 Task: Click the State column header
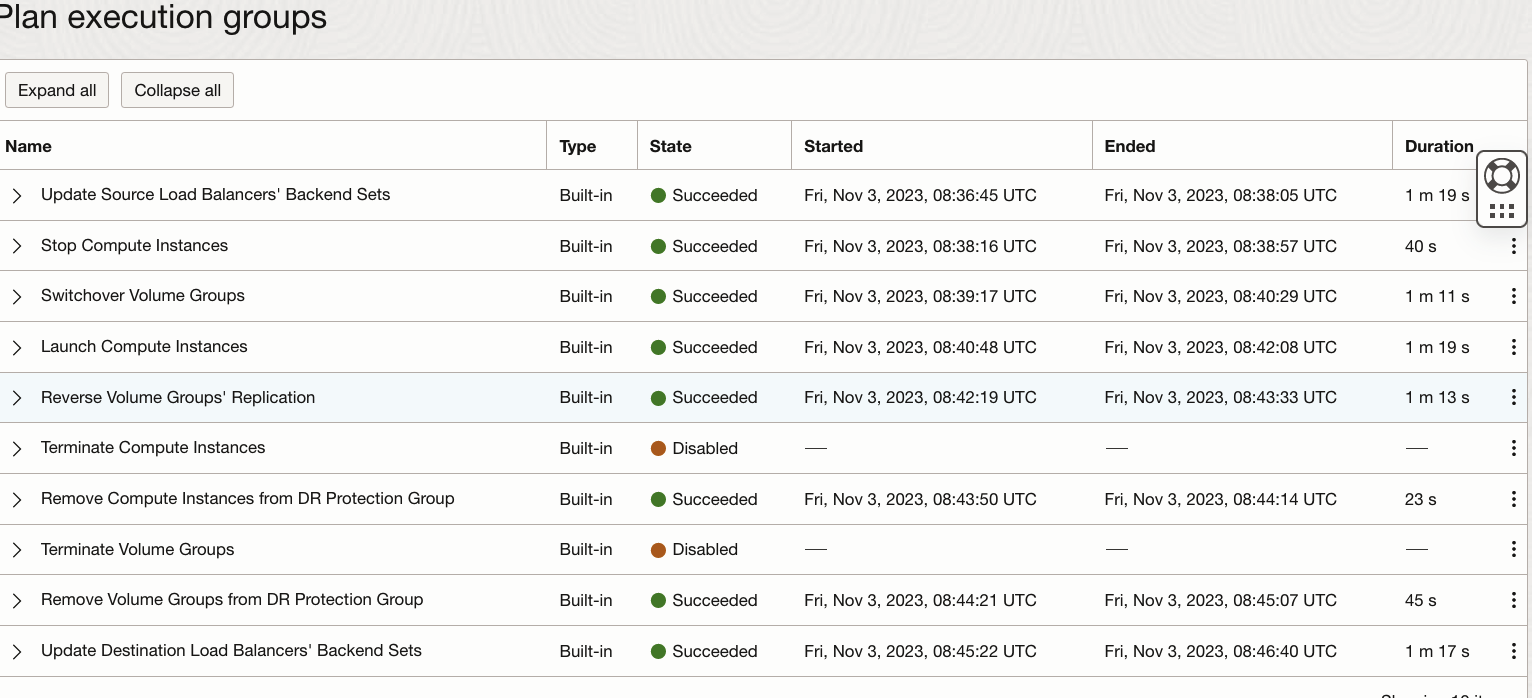coord(670,146)
